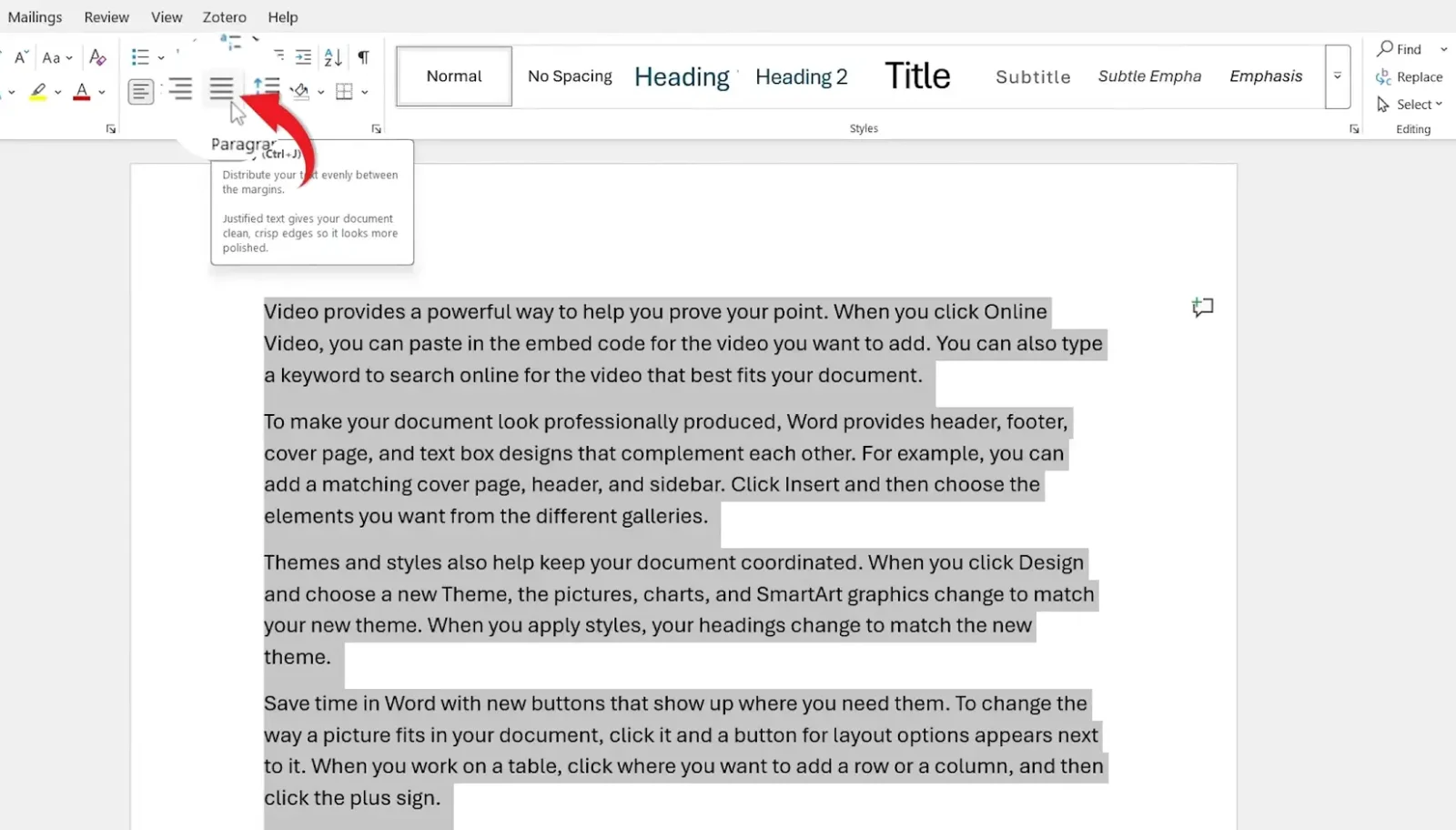Click the Change Case Aa icon
This screenshot has height=830, width=1456.
coord(51,57)
